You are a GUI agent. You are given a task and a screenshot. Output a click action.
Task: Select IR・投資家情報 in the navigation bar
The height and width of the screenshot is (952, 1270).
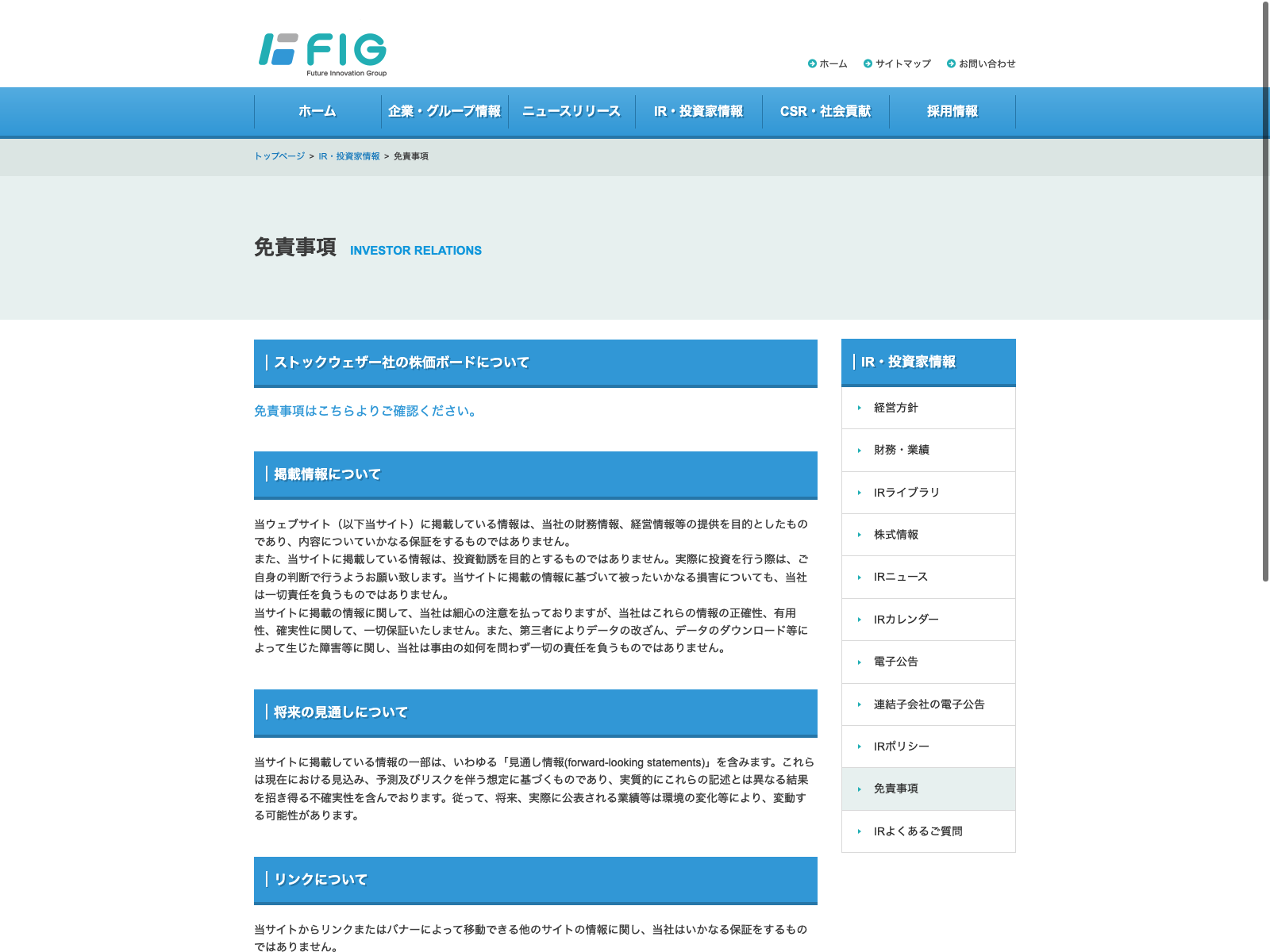pos(698,112)
